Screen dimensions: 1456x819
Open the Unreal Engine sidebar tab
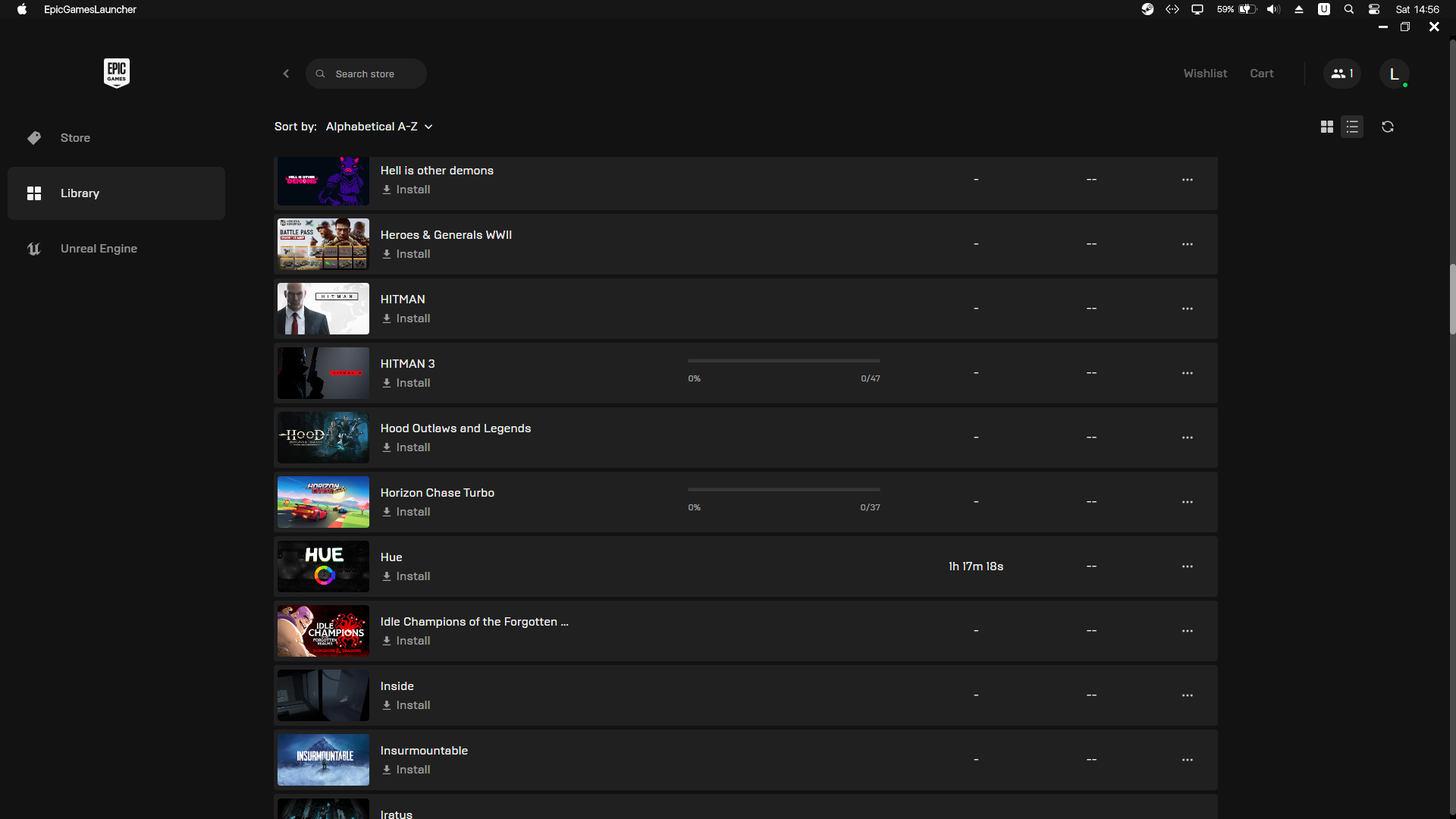pyautogui.click(x=99, y=249)
